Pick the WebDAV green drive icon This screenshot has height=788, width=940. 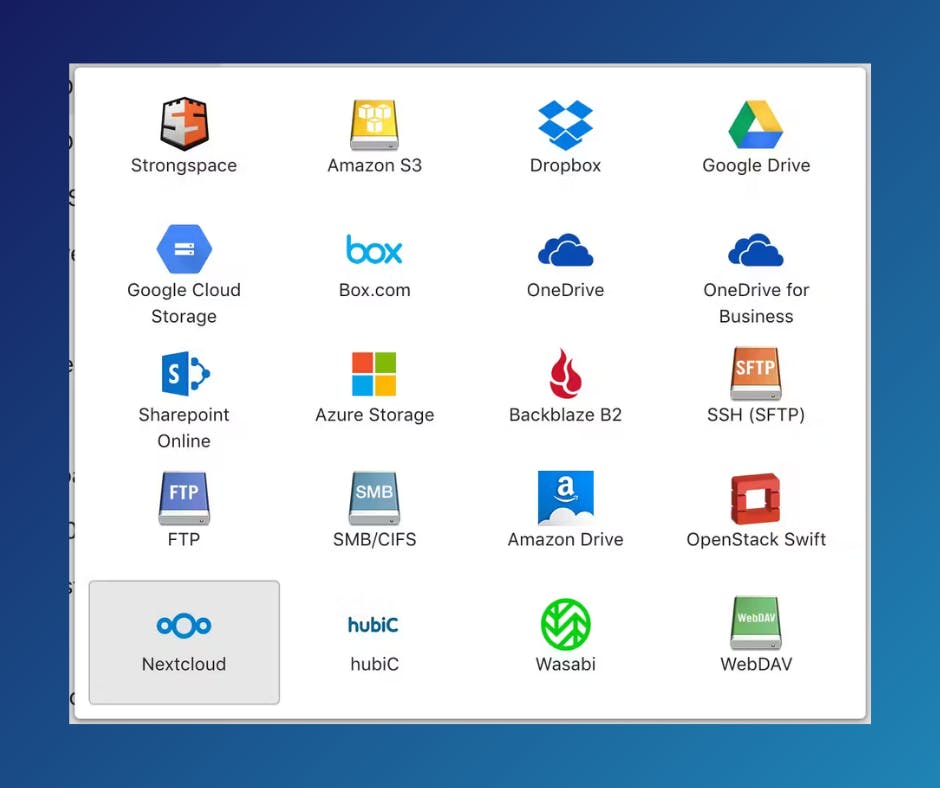click(755, 623)
